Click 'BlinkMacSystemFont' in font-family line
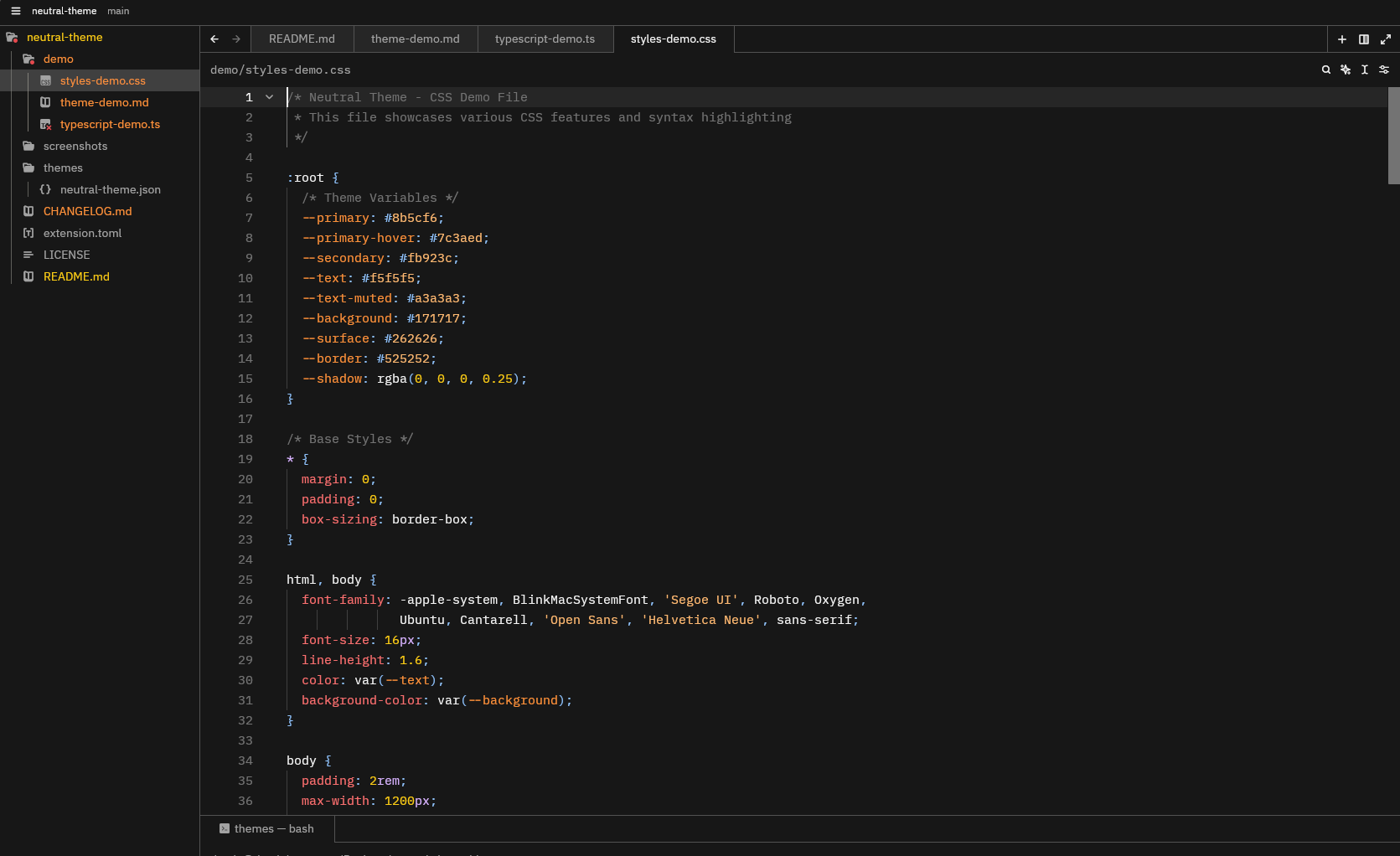The image size is (1400, 856). [581, 600]
